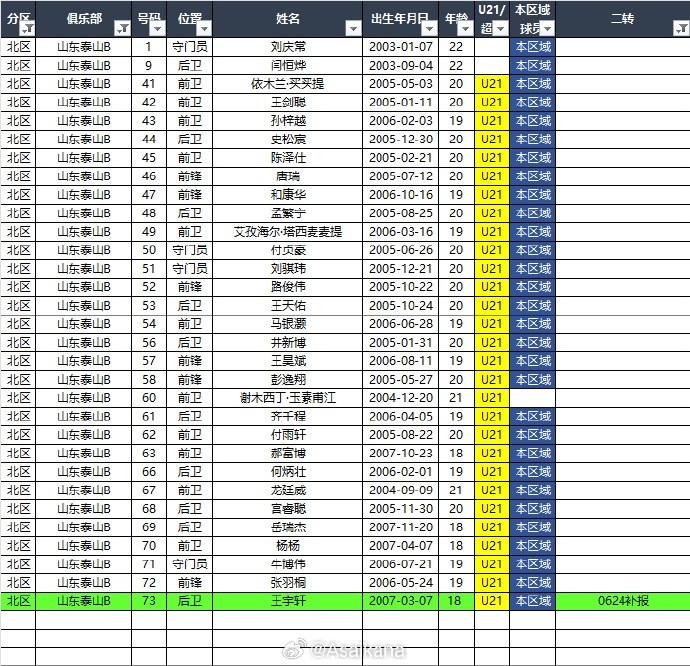Viewport: 690px width, 666px height.
Task: Open the 二转 column filter arrow
Action: 680,28
